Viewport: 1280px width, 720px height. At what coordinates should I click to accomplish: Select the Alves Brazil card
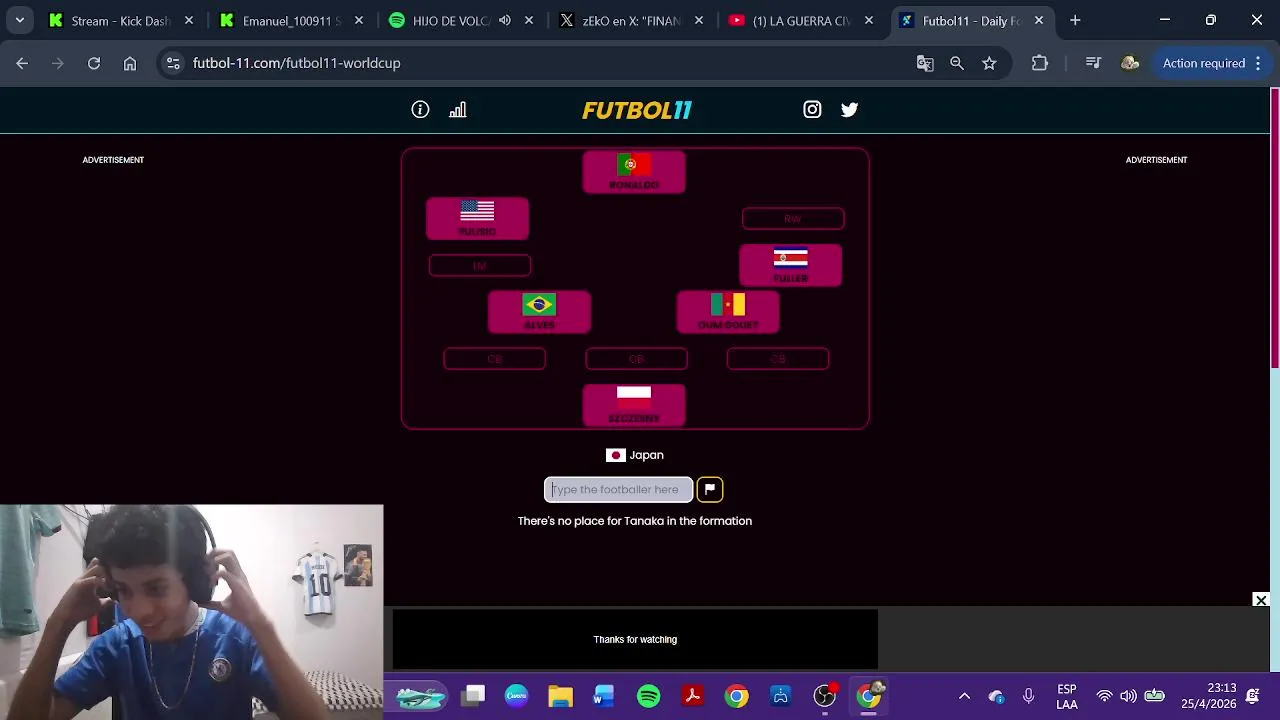pos(539,312)
